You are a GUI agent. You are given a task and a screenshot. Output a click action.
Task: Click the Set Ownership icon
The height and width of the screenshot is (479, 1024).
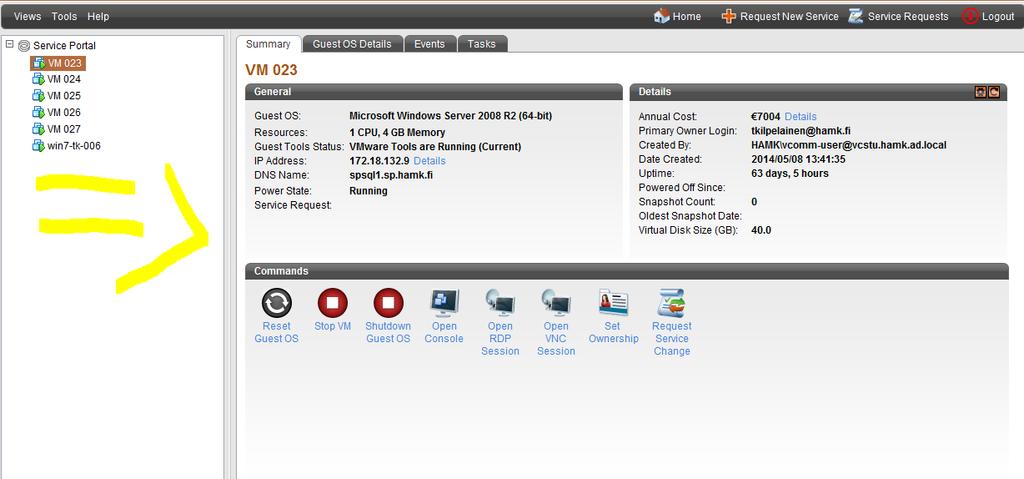point(613,303)
